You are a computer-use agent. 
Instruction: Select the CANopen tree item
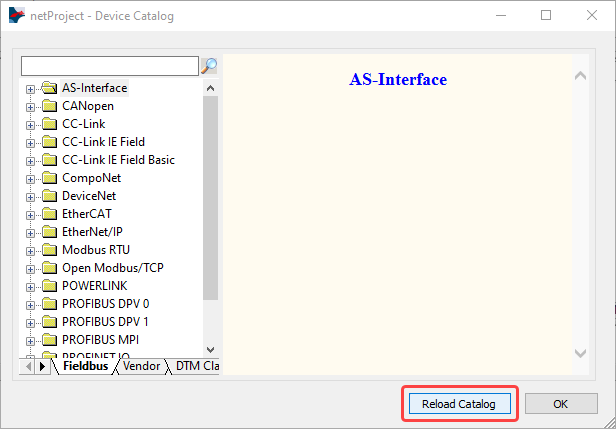click(88, 106)
